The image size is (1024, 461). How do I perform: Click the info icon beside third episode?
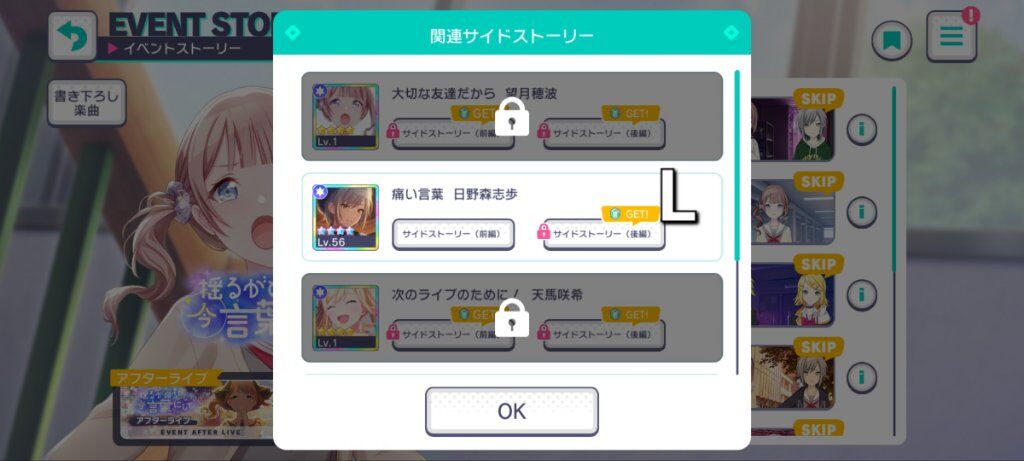(861, 294)
